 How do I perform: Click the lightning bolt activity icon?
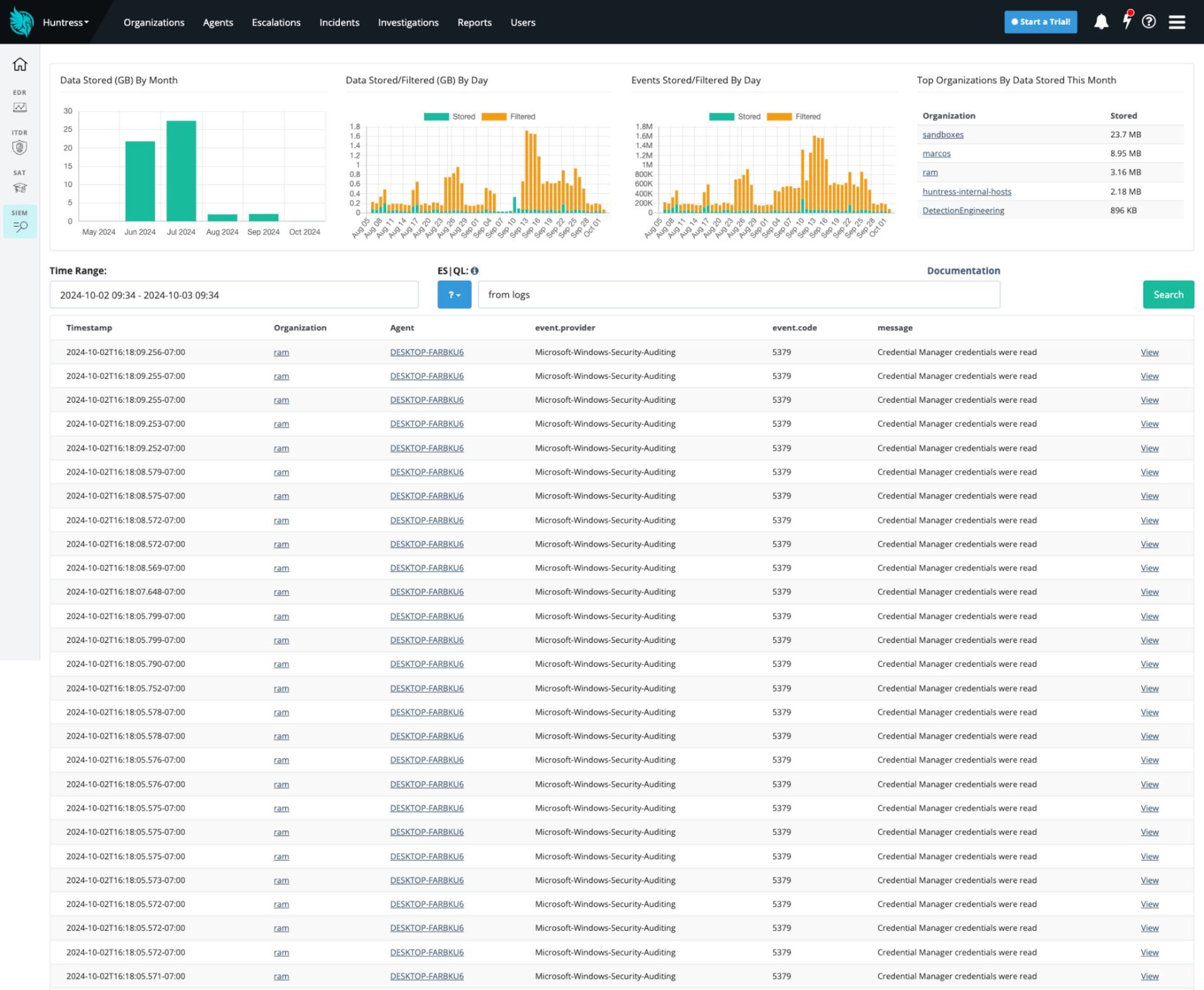(x=1127, y=21)
